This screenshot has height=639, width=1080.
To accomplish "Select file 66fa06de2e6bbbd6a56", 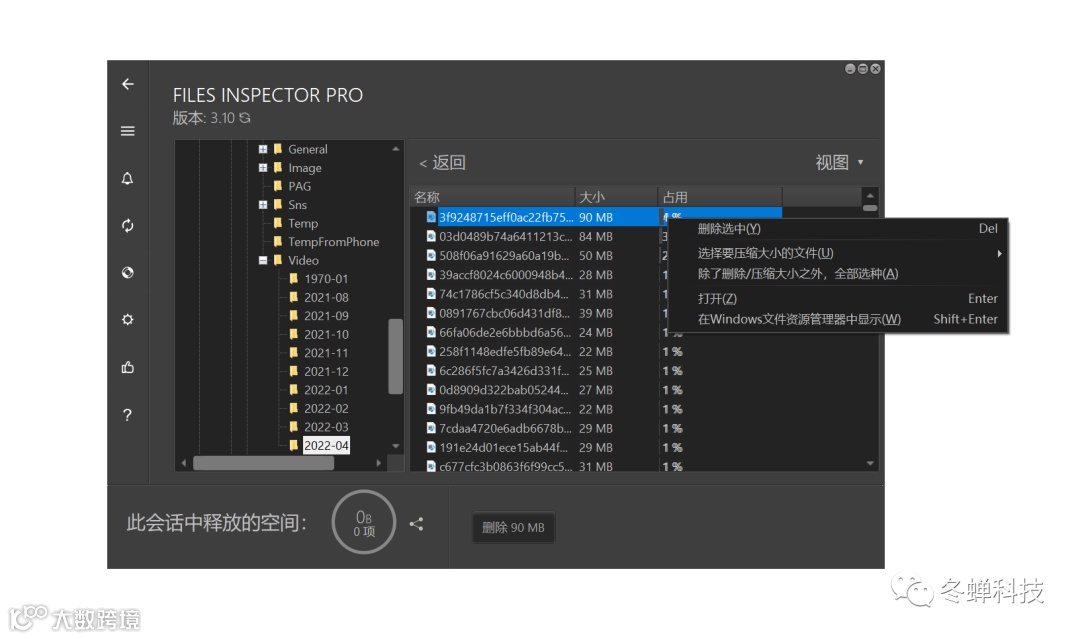I will click(x=506, y=333).
